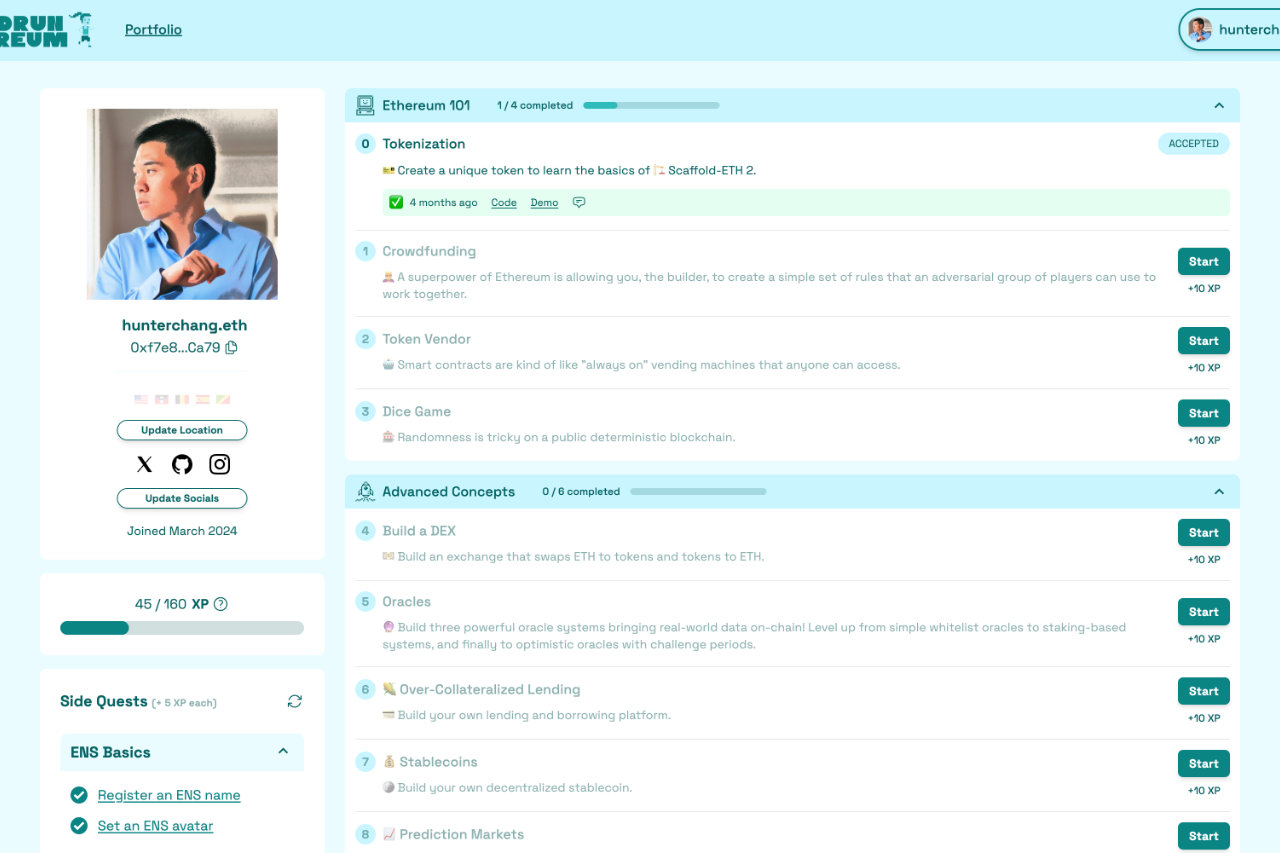Go to the Portfolio nav link
This screenshot has height=853, width=1280.
[x=153, y=30]
